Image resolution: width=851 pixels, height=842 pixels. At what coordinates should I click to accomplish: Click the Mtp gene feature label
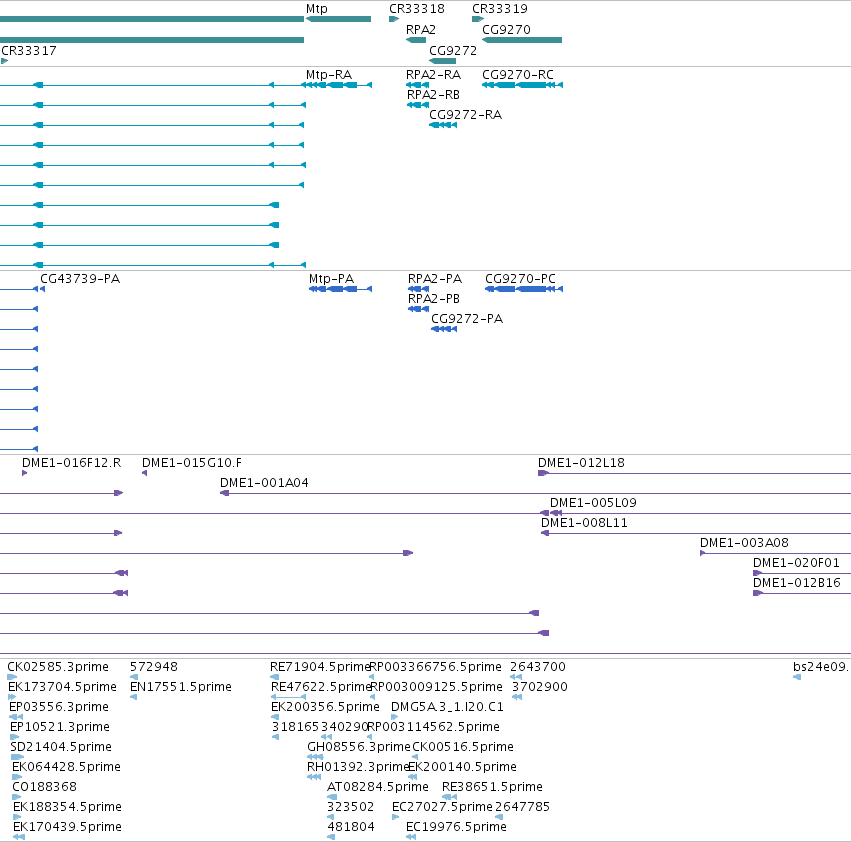pyautogui.click(x=316, y=9)
